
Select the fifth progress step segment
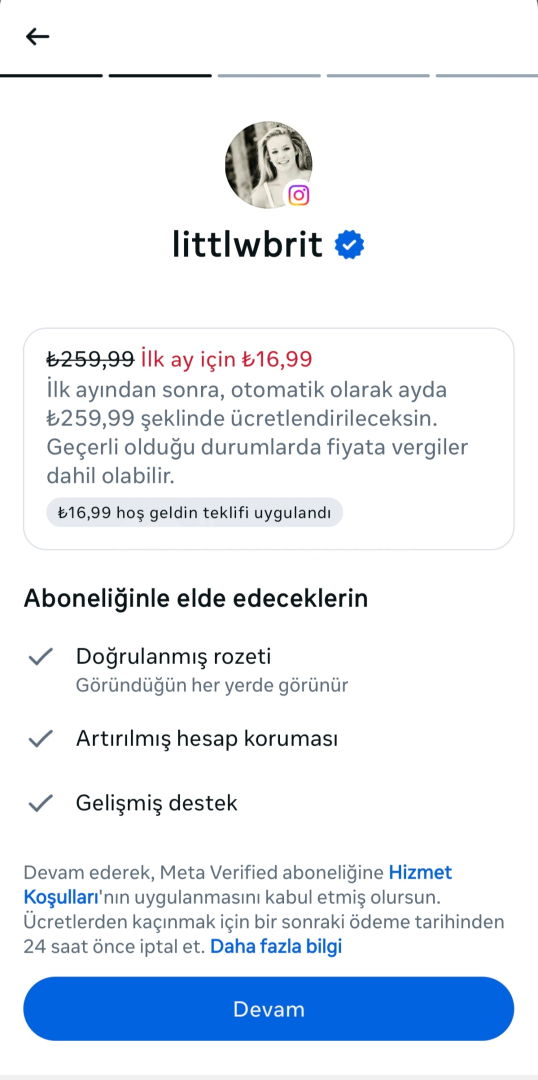[487, 75]
